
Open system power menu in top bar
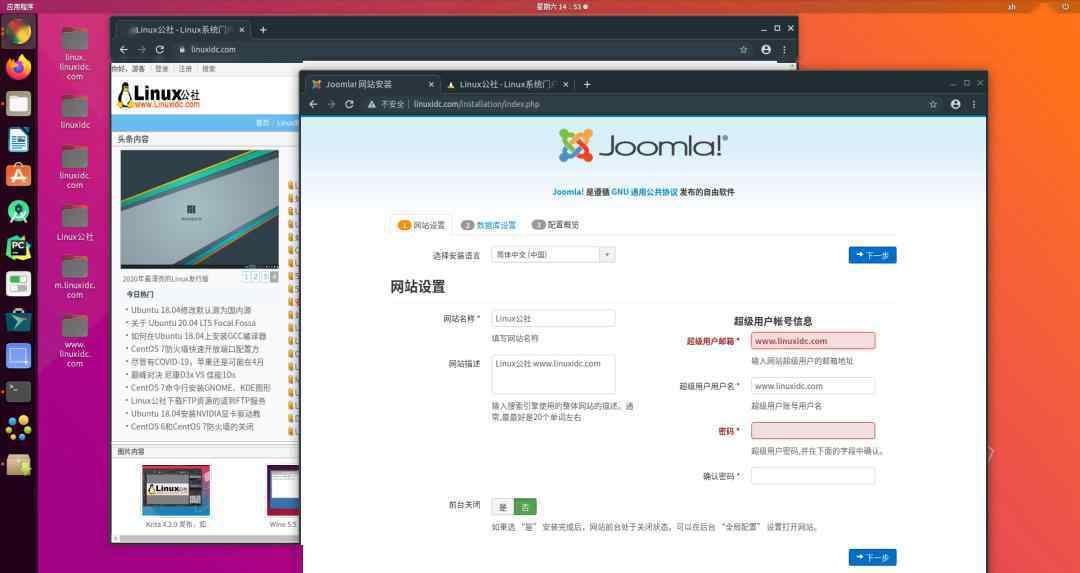[x=1066, y=6]
